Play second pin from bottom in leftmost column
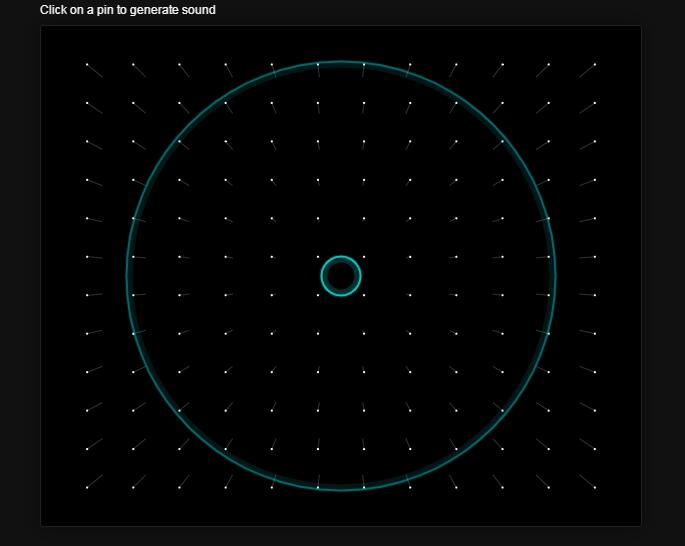The height and width of the screenshot is (546, 685). [x=87, y=449]
